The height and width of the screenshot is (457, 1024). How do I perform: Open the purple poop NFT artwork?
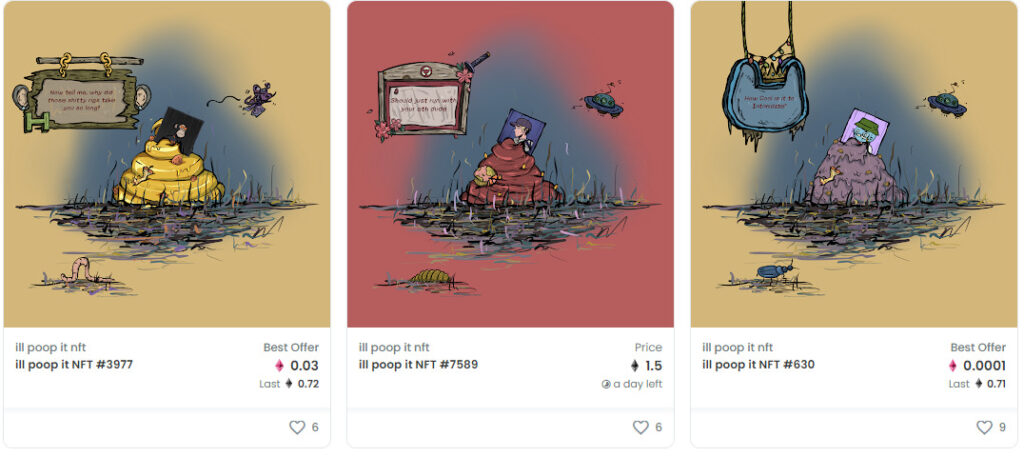pos(854,164)
